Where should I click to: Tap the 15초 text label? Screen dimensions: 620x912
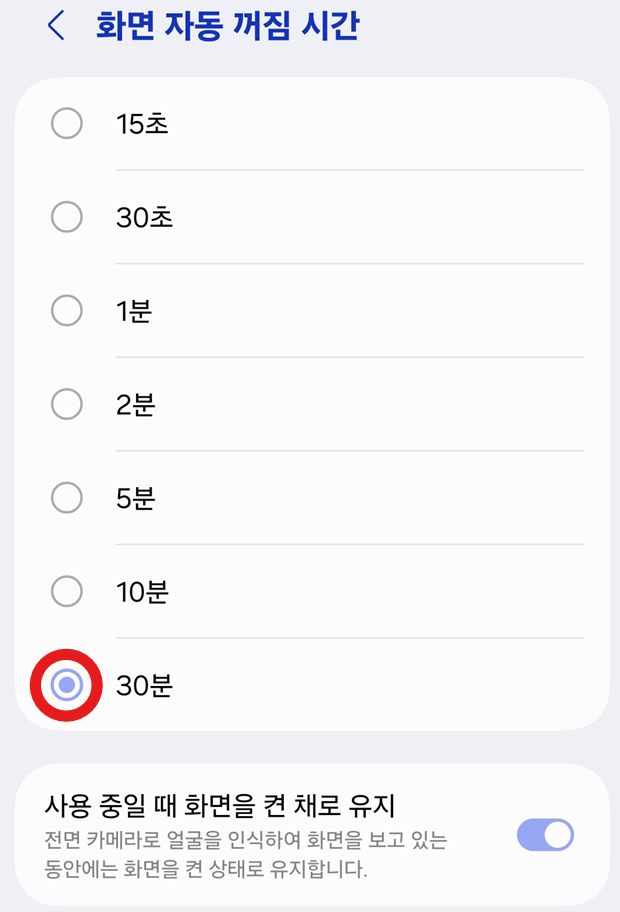pos(142,124)
